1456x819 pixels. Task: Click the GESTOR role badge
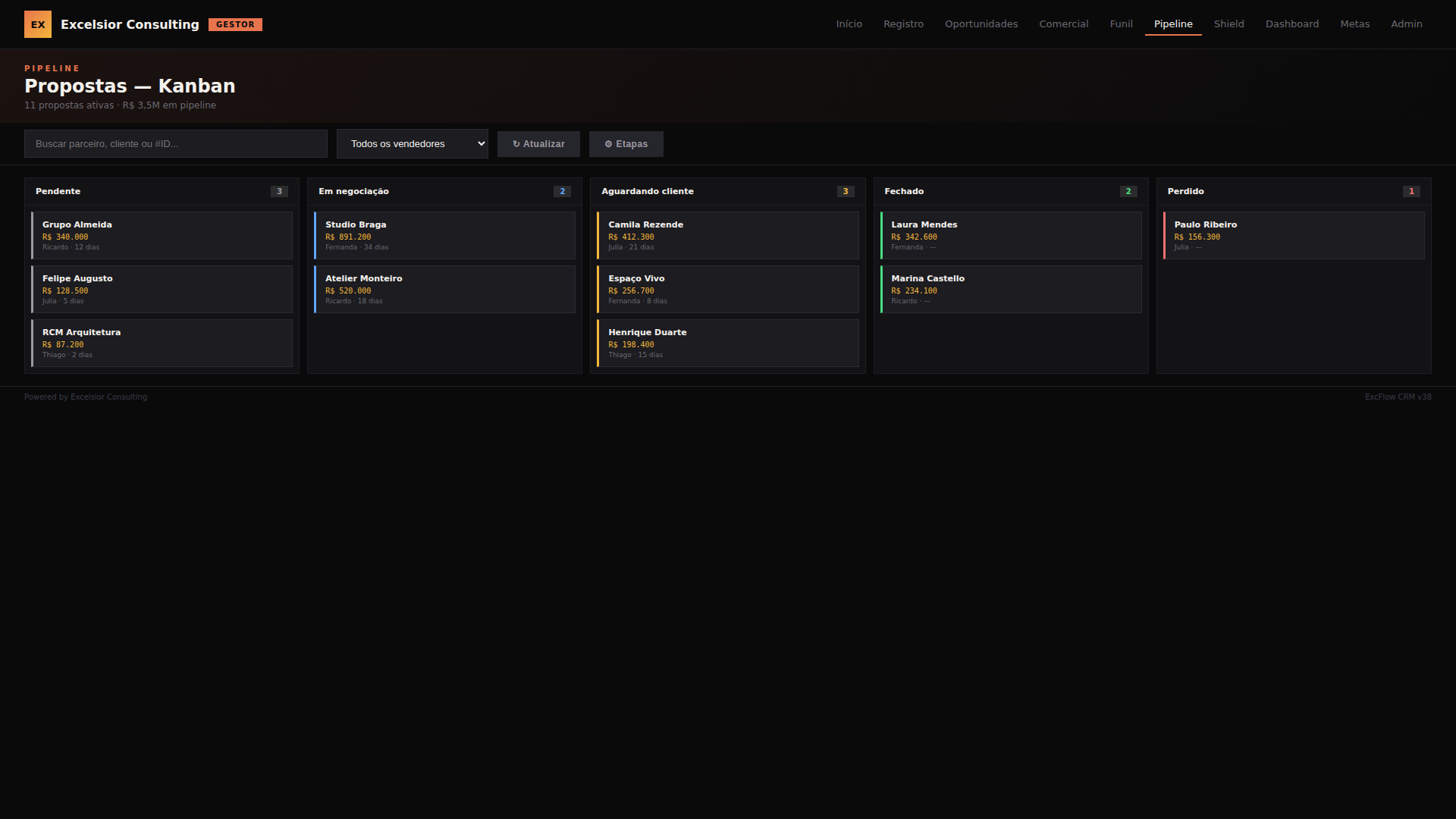click(235, 24)
